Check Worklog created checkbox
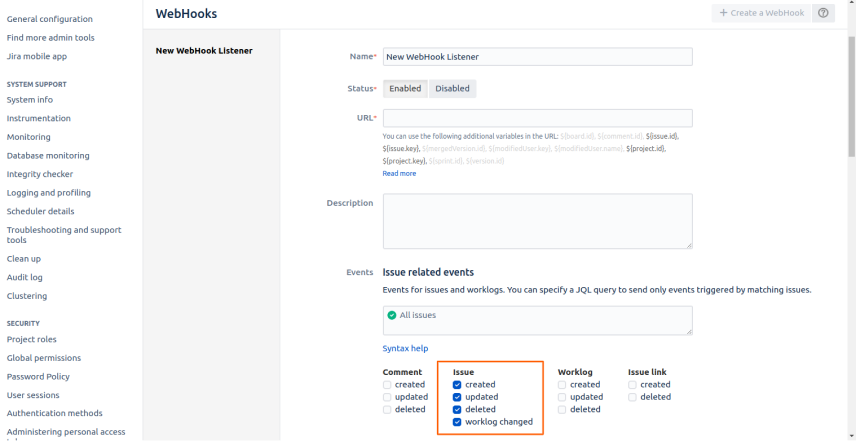This screenshot has width=856, height=441. click(x=562, y=385)
